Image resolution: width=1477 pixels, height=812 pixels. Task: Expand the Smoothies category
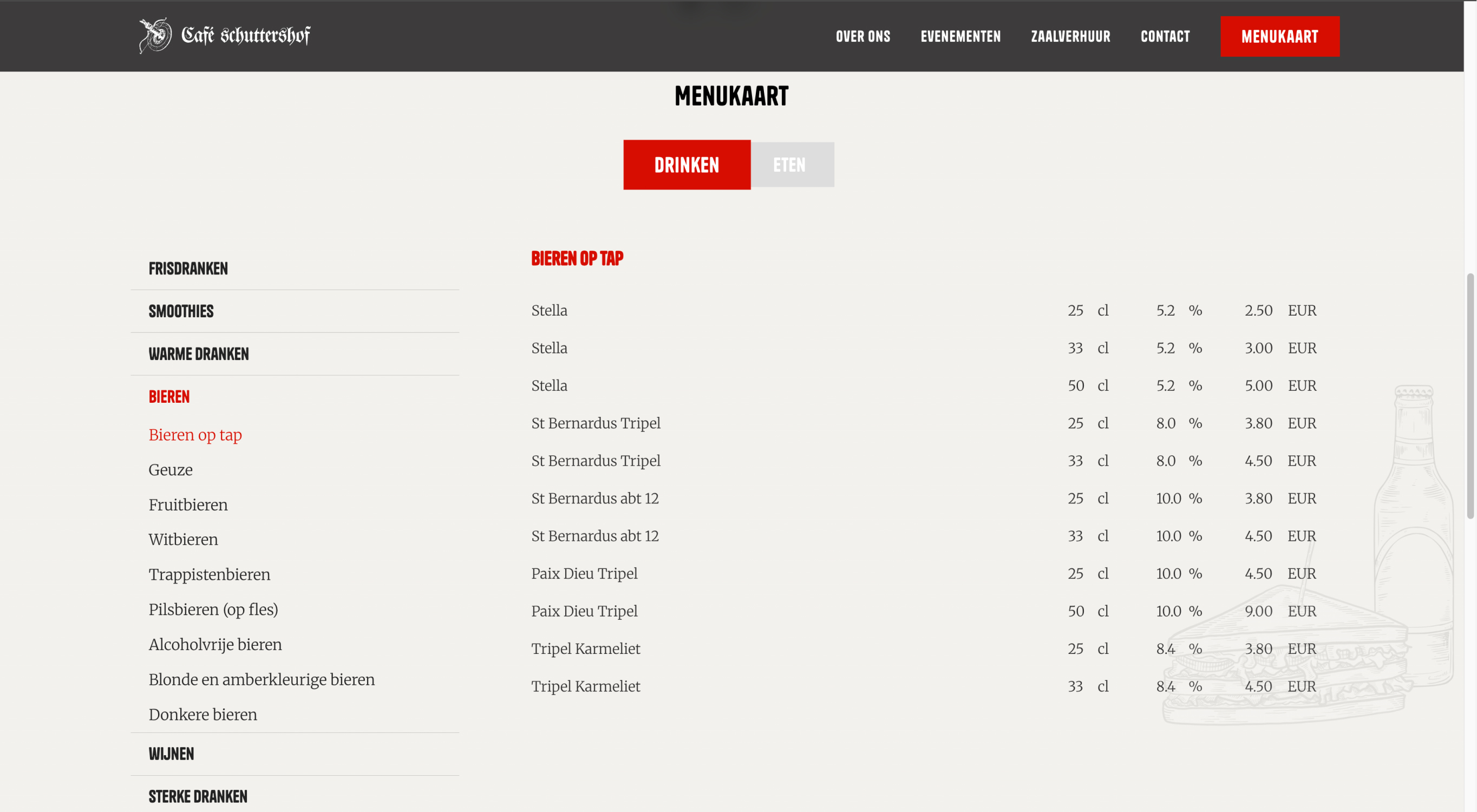(181, 311)
